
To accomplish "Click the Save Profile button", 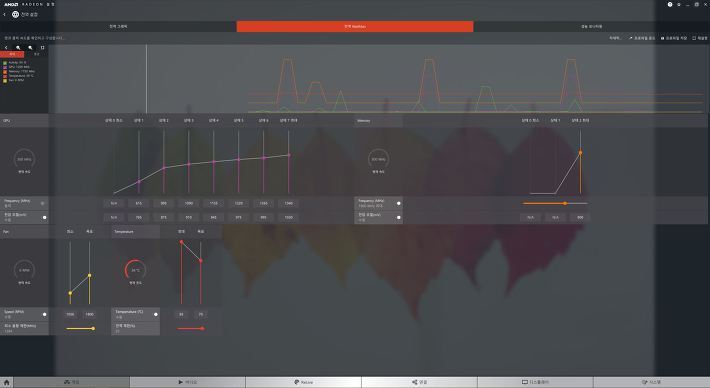I will pos(674,38).
